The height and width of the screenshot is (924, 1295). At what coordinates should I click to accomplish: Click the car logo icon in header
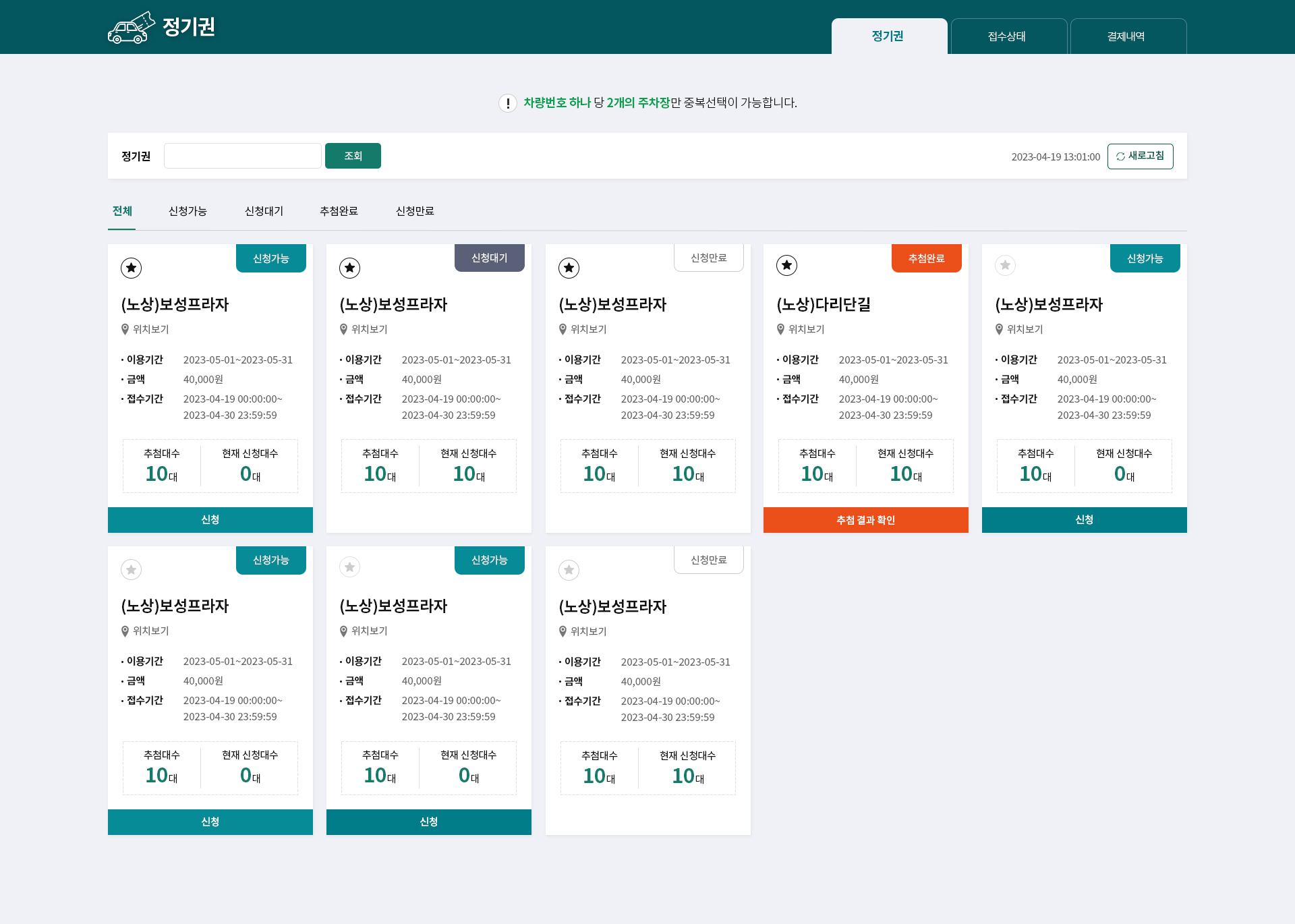[x=132, y=28]
